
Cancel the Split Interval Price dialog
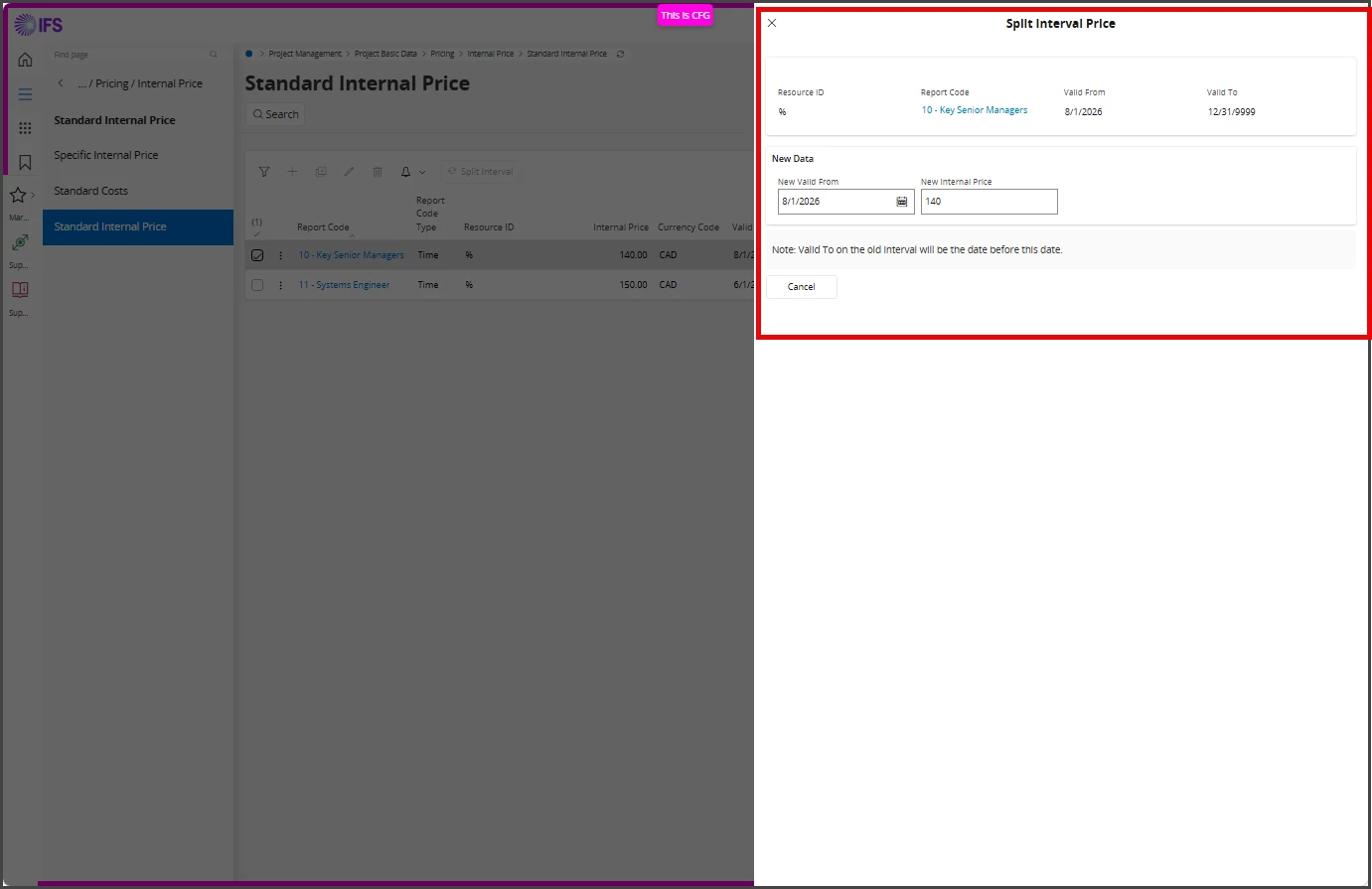tap(801, 287)
